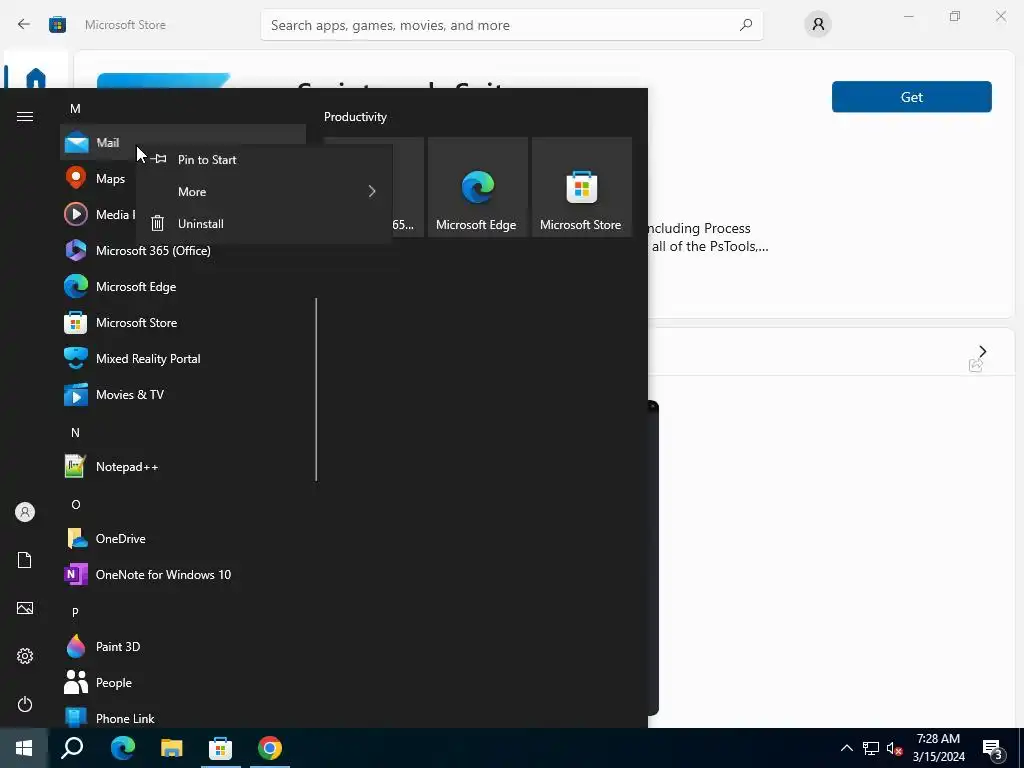This screenshot has width=1024, height=768.
Task: Choose Pin to Start in context menu
Action: pyautogui.click(x=264, y=159)
